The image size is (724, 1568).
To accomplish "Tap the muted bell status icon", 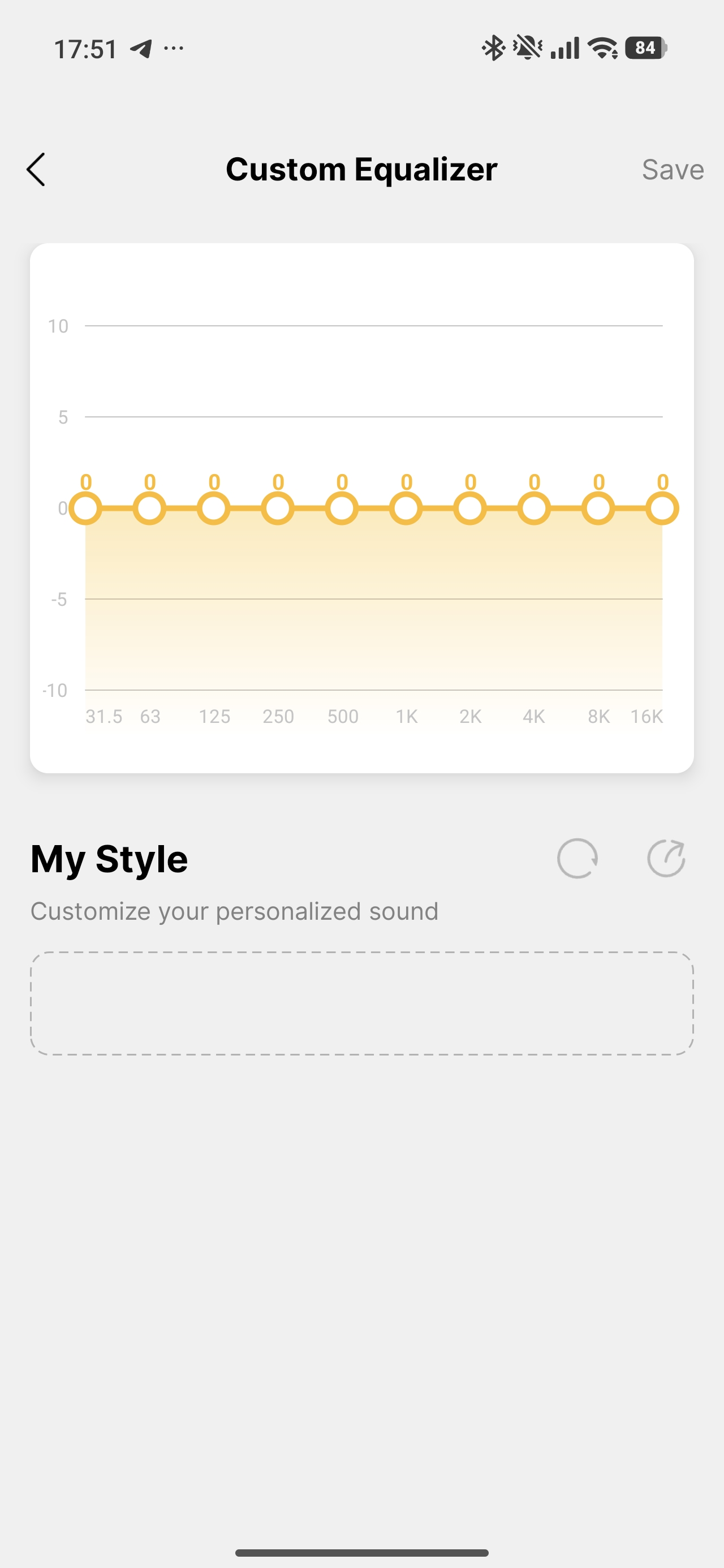I will (x=527, y=48).
